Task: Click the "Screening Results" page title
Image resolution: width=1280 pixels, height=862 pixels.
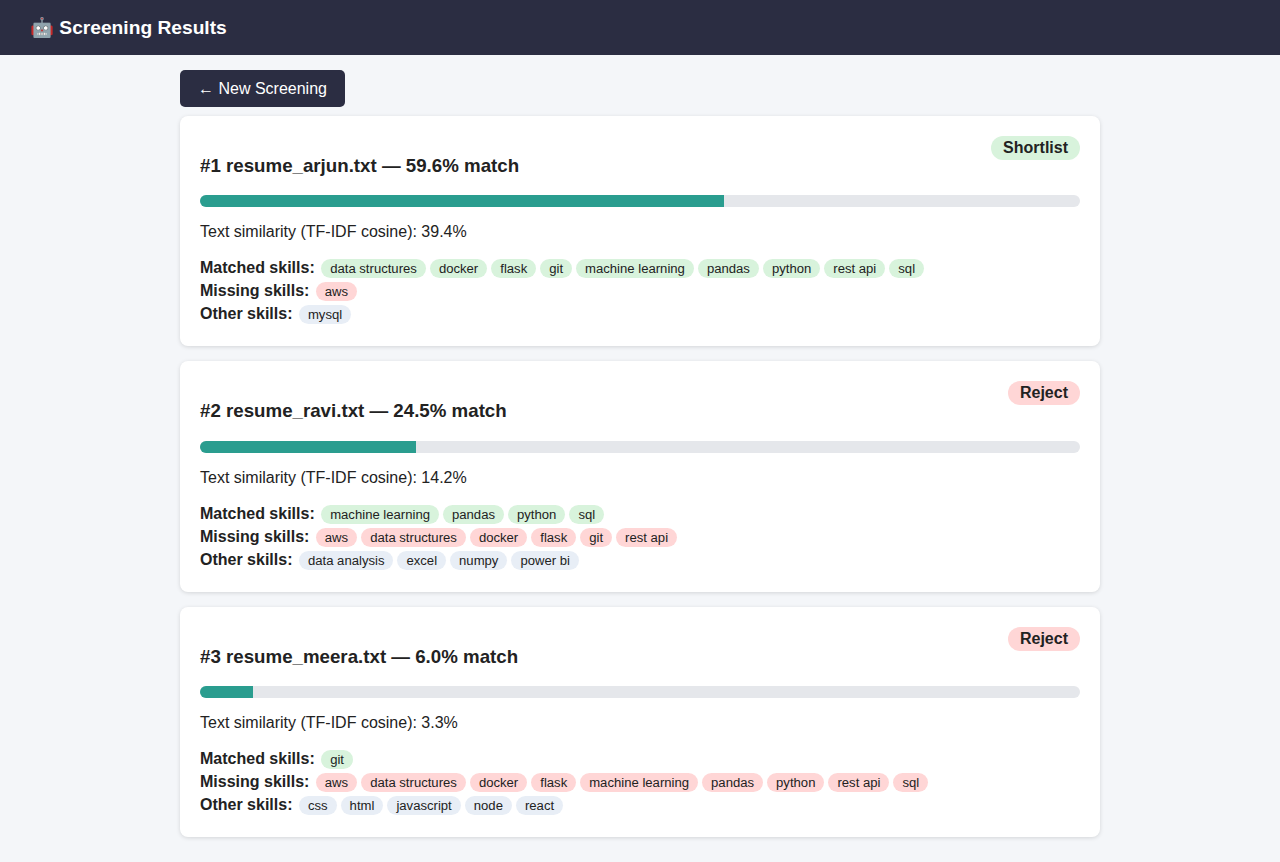Action: coord(143,28)
